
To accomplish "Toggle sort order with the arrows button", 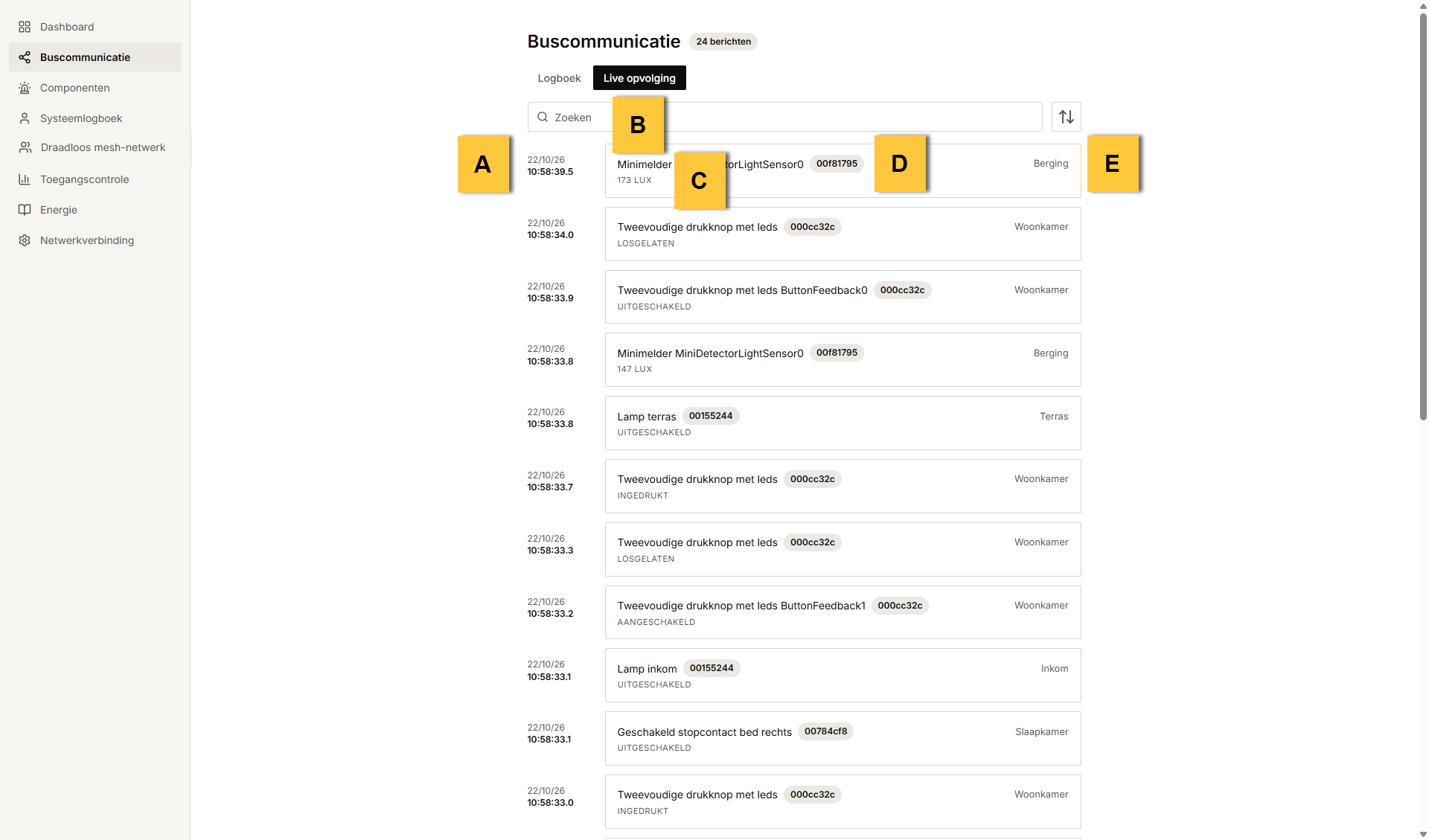I will coord(1066,117).
